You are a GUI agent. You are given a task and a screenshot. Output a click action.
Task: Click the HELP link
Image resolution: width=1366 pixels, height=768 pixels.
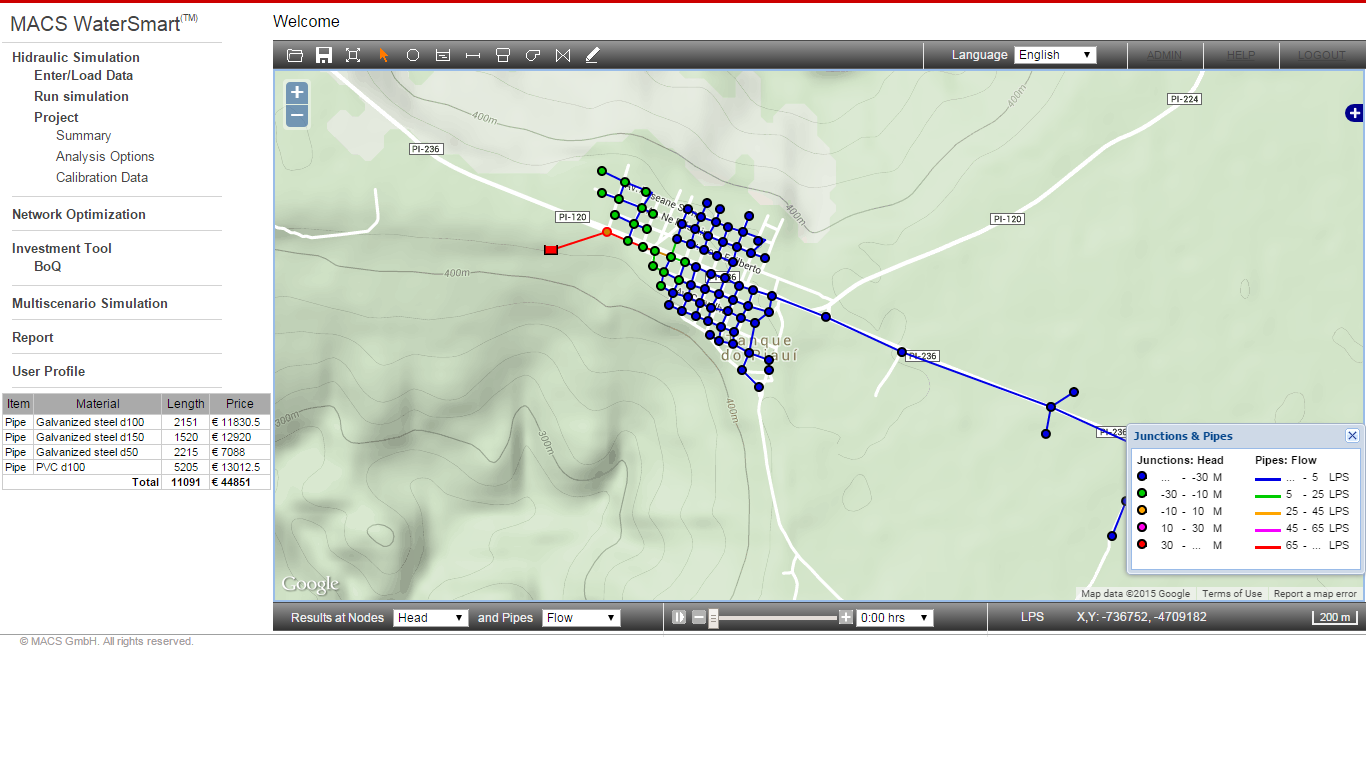(1241, 55)
